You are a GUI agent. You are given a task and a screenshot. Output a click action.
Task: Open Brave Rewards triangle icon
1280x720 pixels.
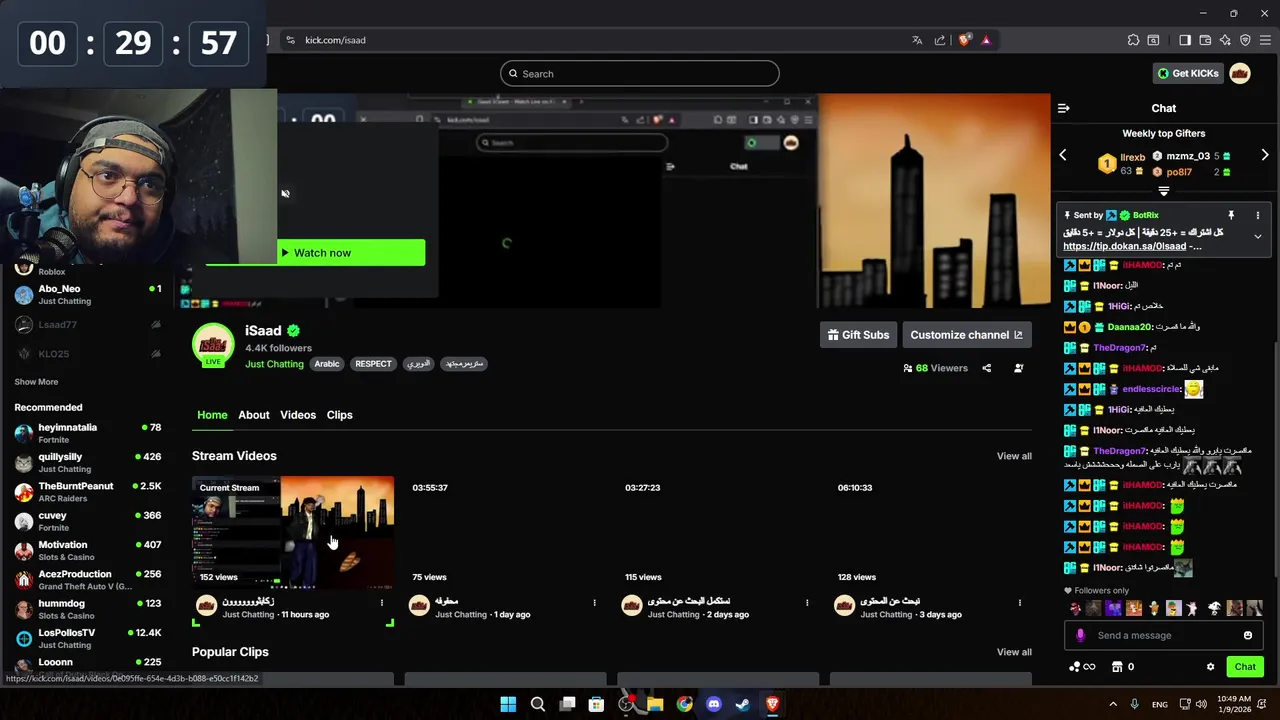986,40
